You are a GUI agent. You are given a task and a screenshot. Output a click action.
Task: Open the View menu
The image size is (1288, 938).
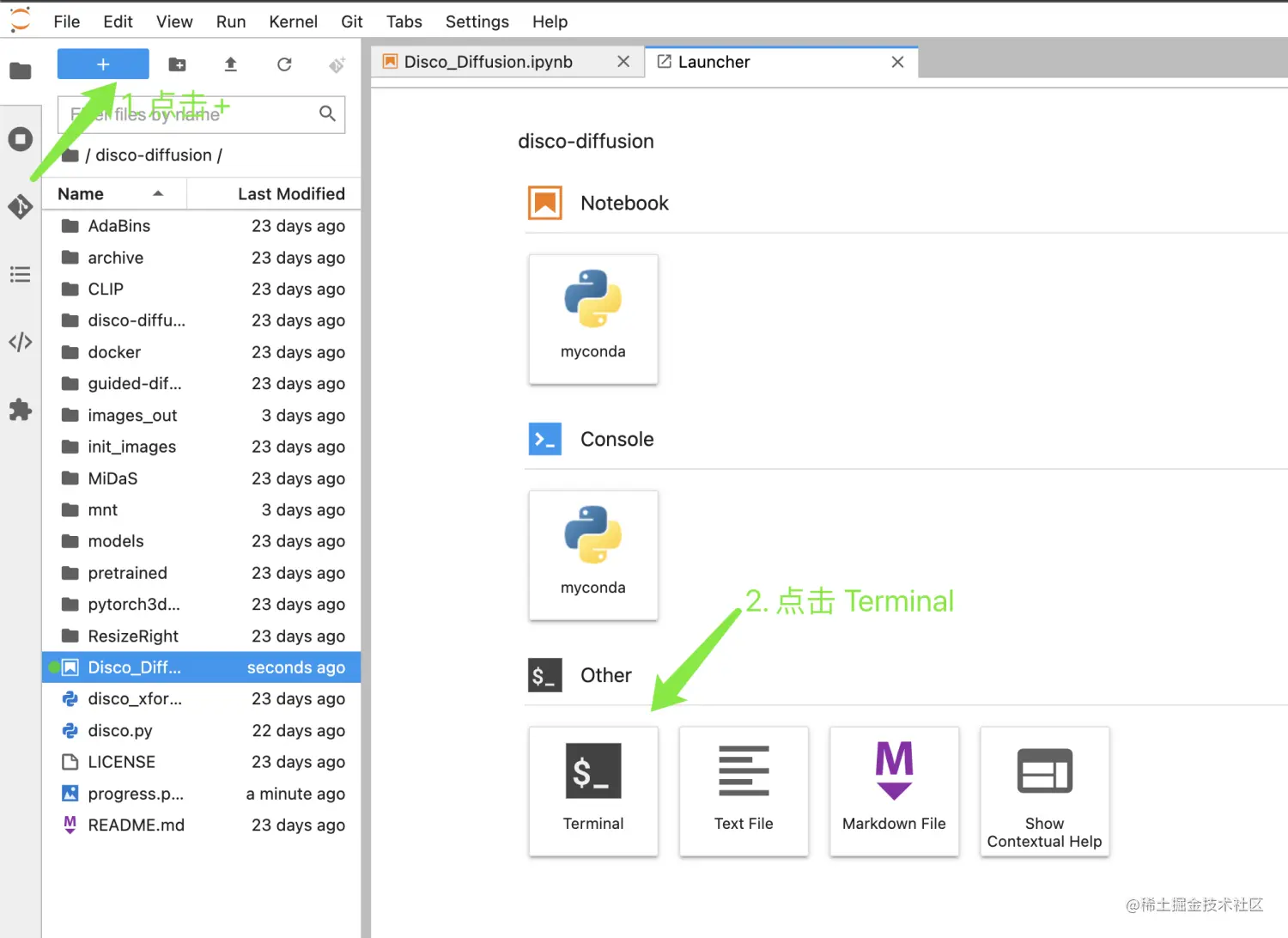174,21
